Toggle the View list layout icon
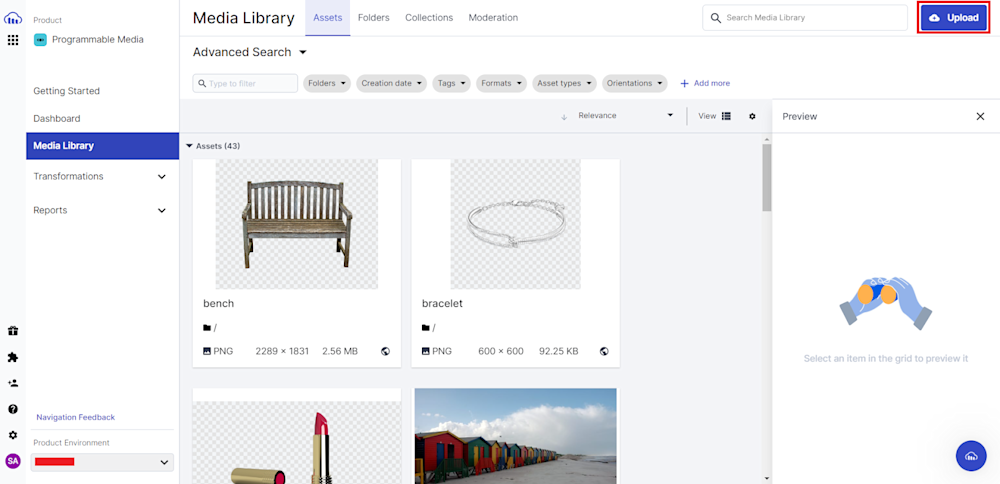Viewport: 1000px width, 484px height. [x=726, y=116]
